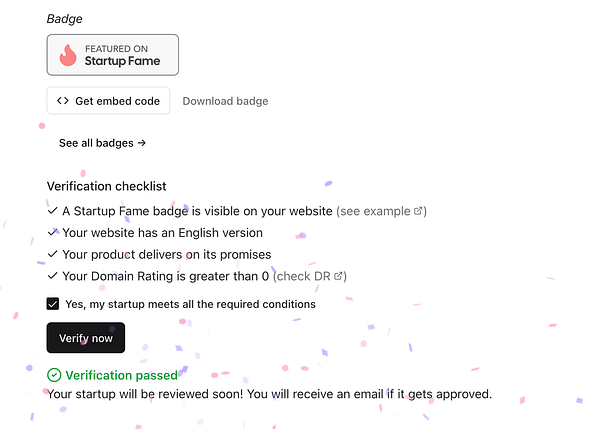The height and width of the screenshot is (429, 600).
Task: Click 'Your product delivers on its promises' text
Action: click(167, 254)
